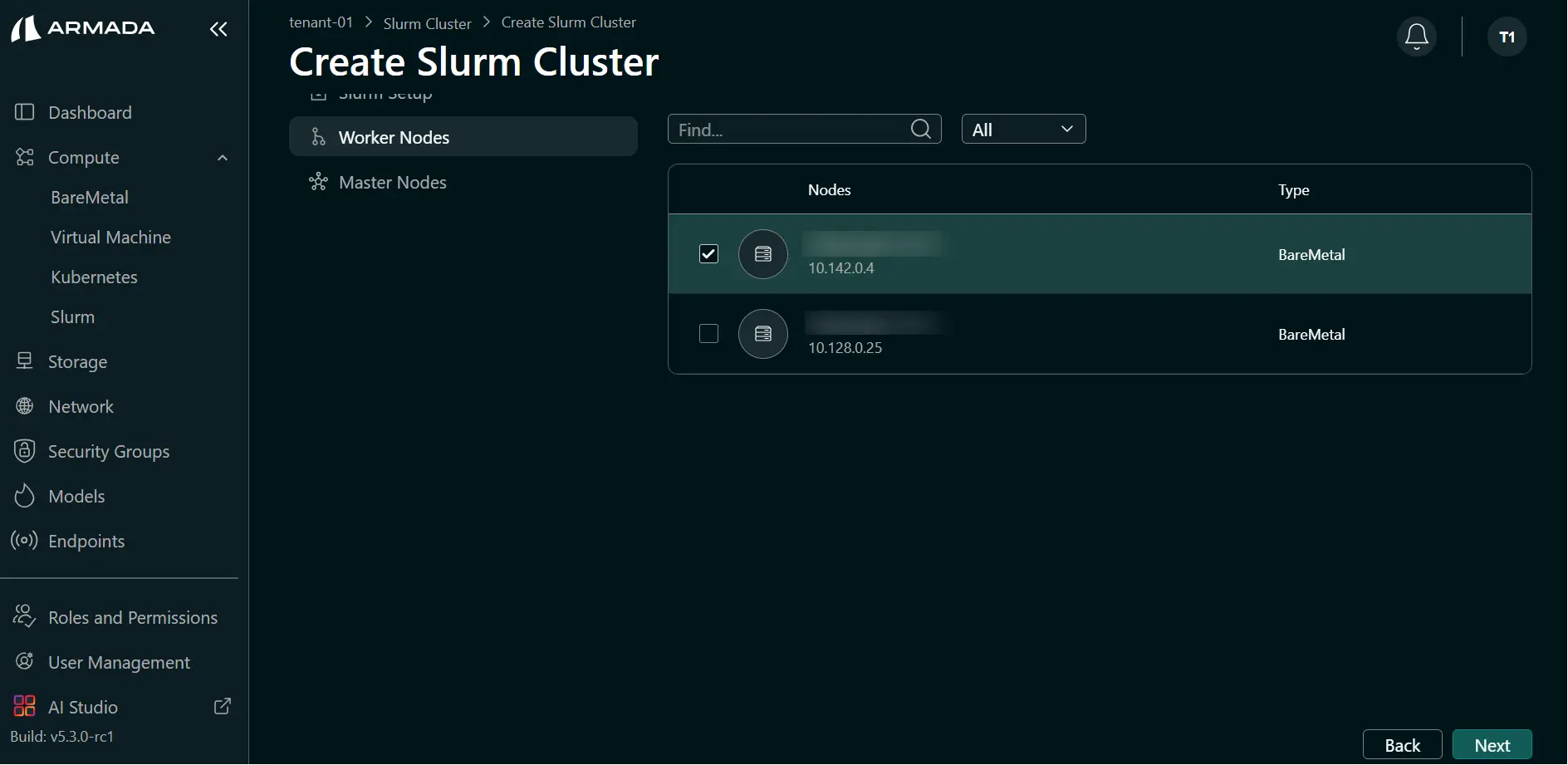The height and width of the screenshot is (765, 1568).
Task: Open the Endpoints page
Action: pos(86,542)
